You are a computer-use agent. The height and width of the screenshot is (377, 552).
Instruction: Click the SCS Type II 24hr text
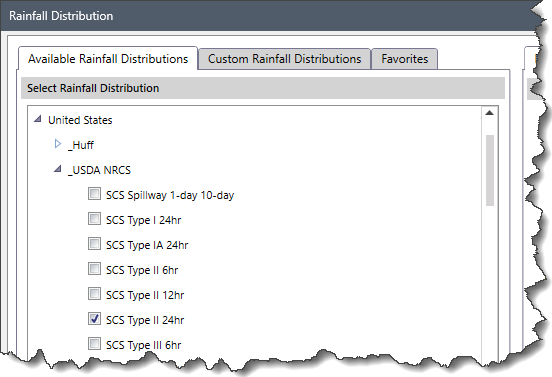tap(145, 320)
